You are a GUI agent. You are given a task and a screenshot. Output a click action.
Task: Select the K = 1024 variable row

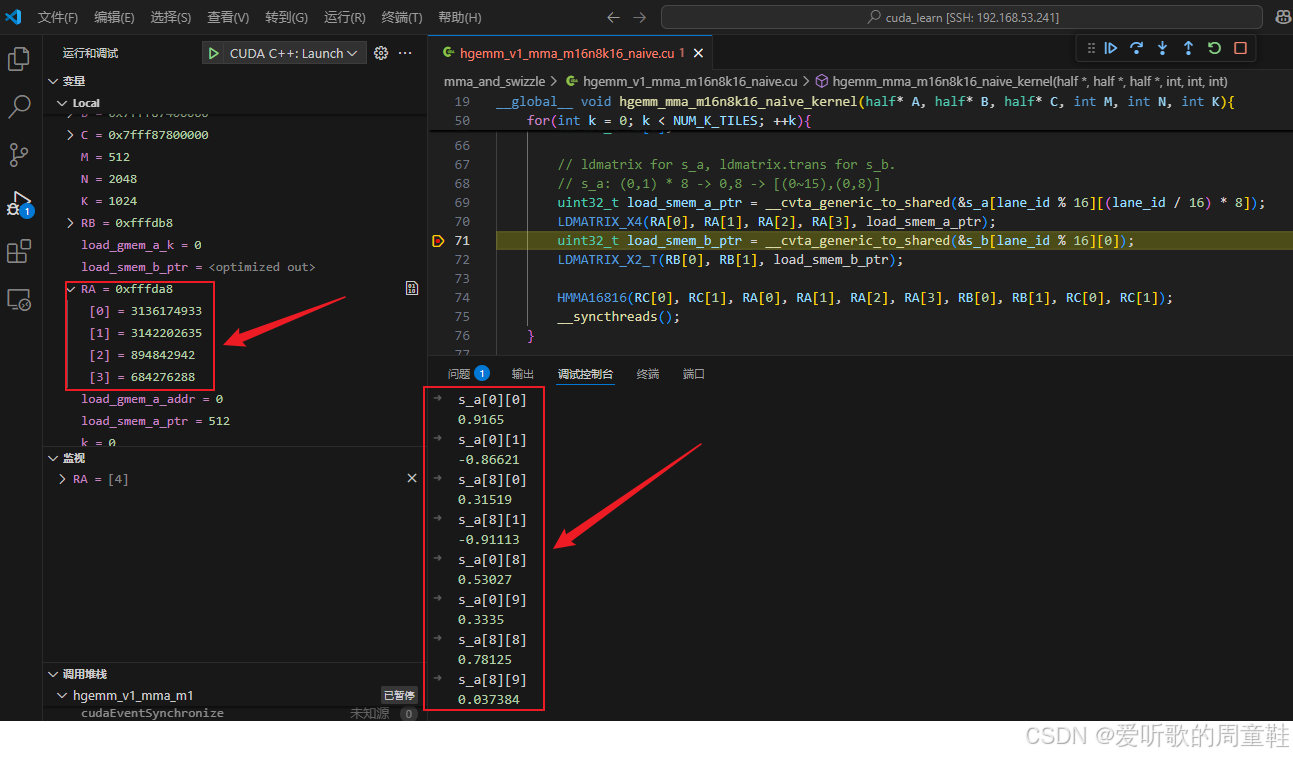click(234, 201)
